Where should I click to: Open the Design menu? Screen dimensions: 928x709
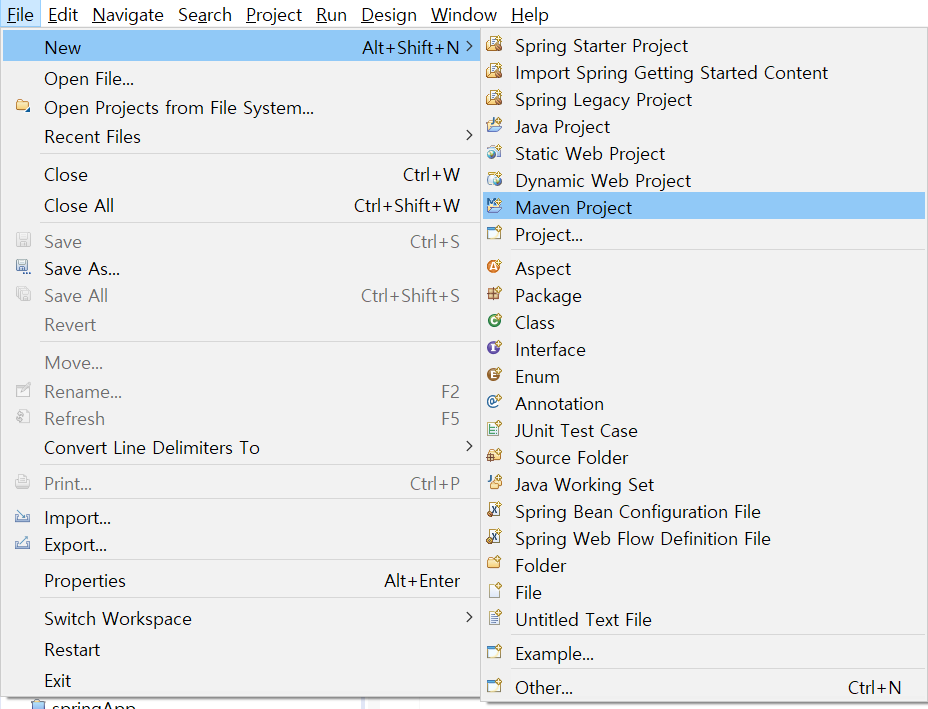point(389,14)
